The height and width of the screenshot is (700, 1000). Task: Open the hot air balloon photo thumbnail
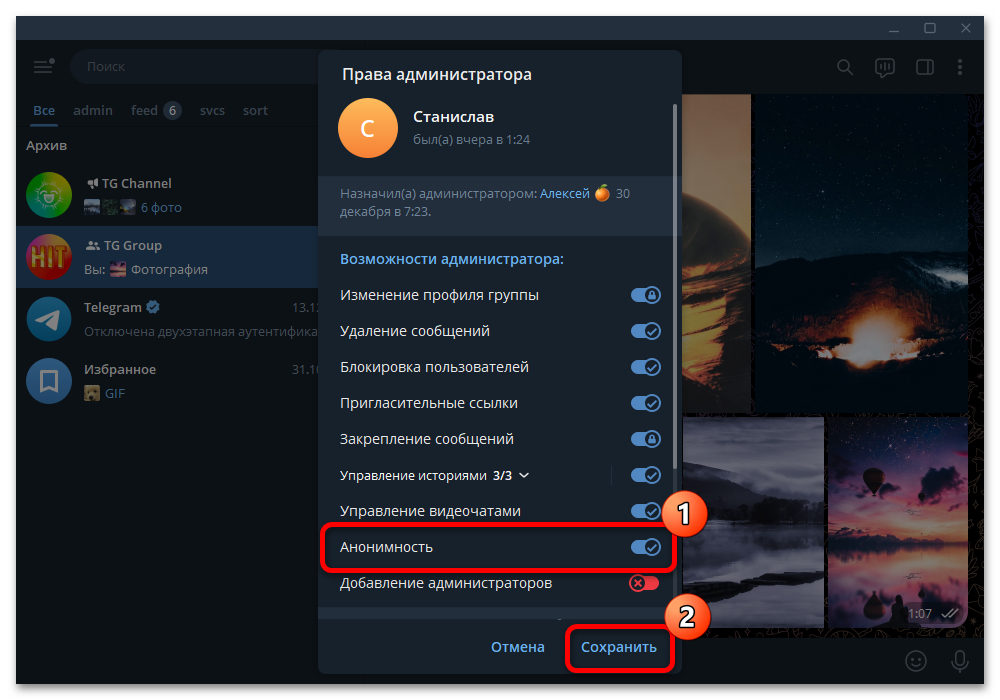click(x=898, y=522)
